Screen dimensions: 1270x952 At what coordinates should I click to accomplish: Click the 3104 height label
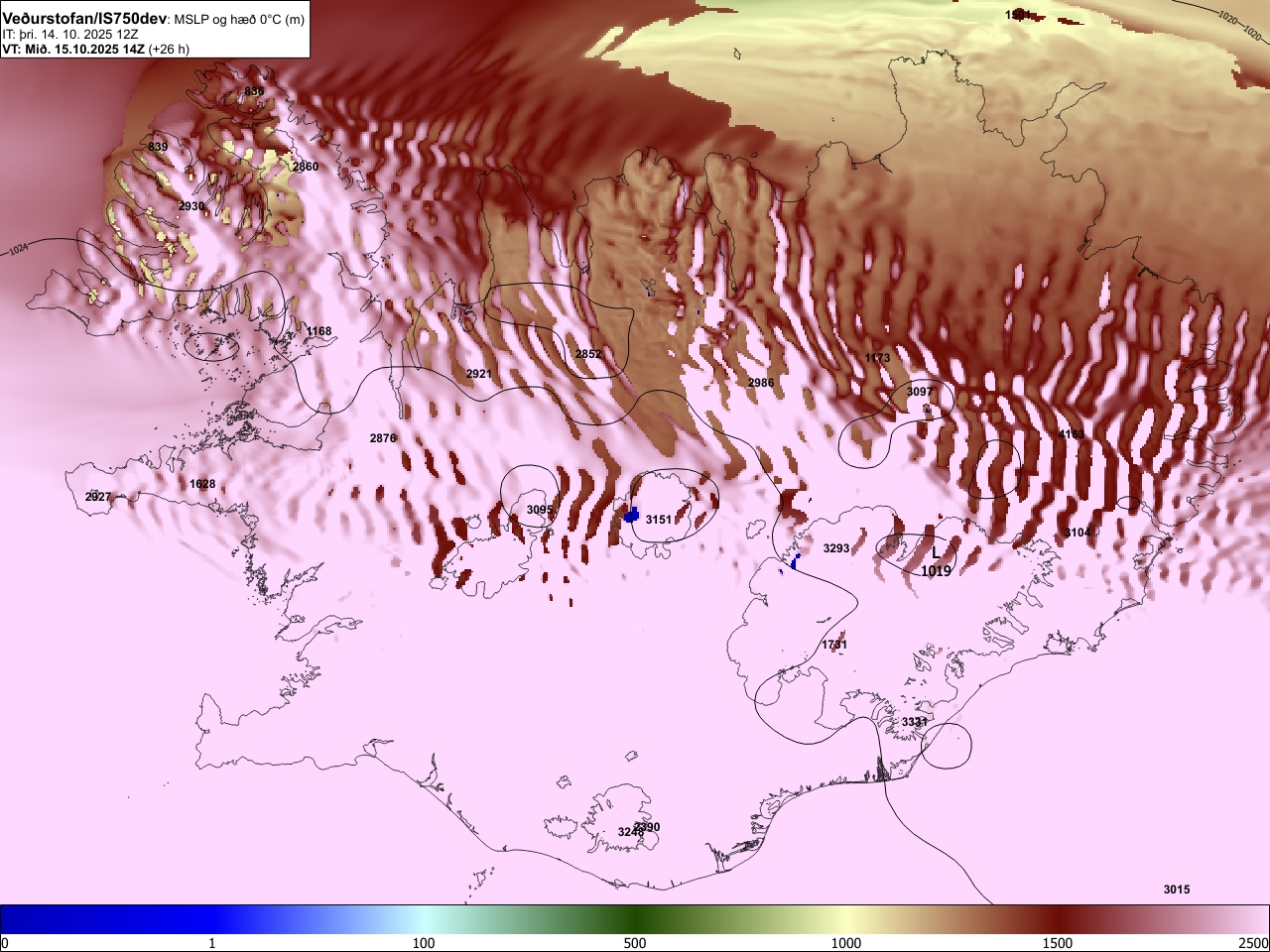pyautogui.click(x=1078, y=533)
